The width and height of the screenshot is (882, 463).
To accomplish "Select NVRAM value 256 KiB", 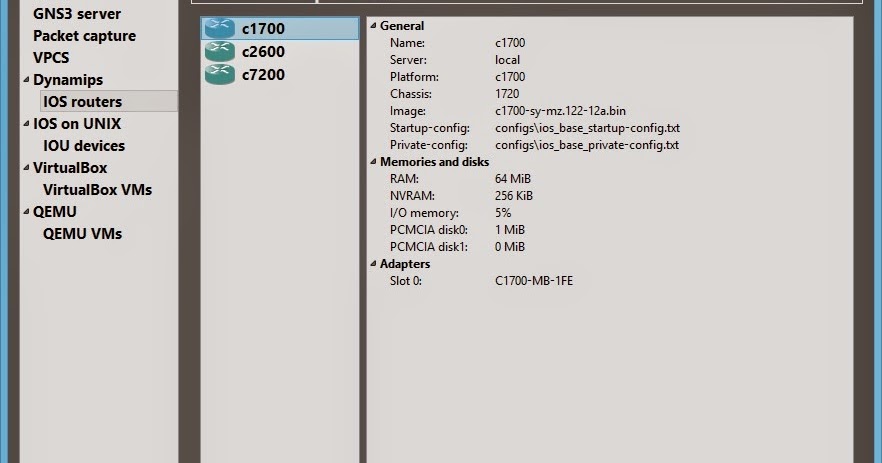I will coord(514,196).
